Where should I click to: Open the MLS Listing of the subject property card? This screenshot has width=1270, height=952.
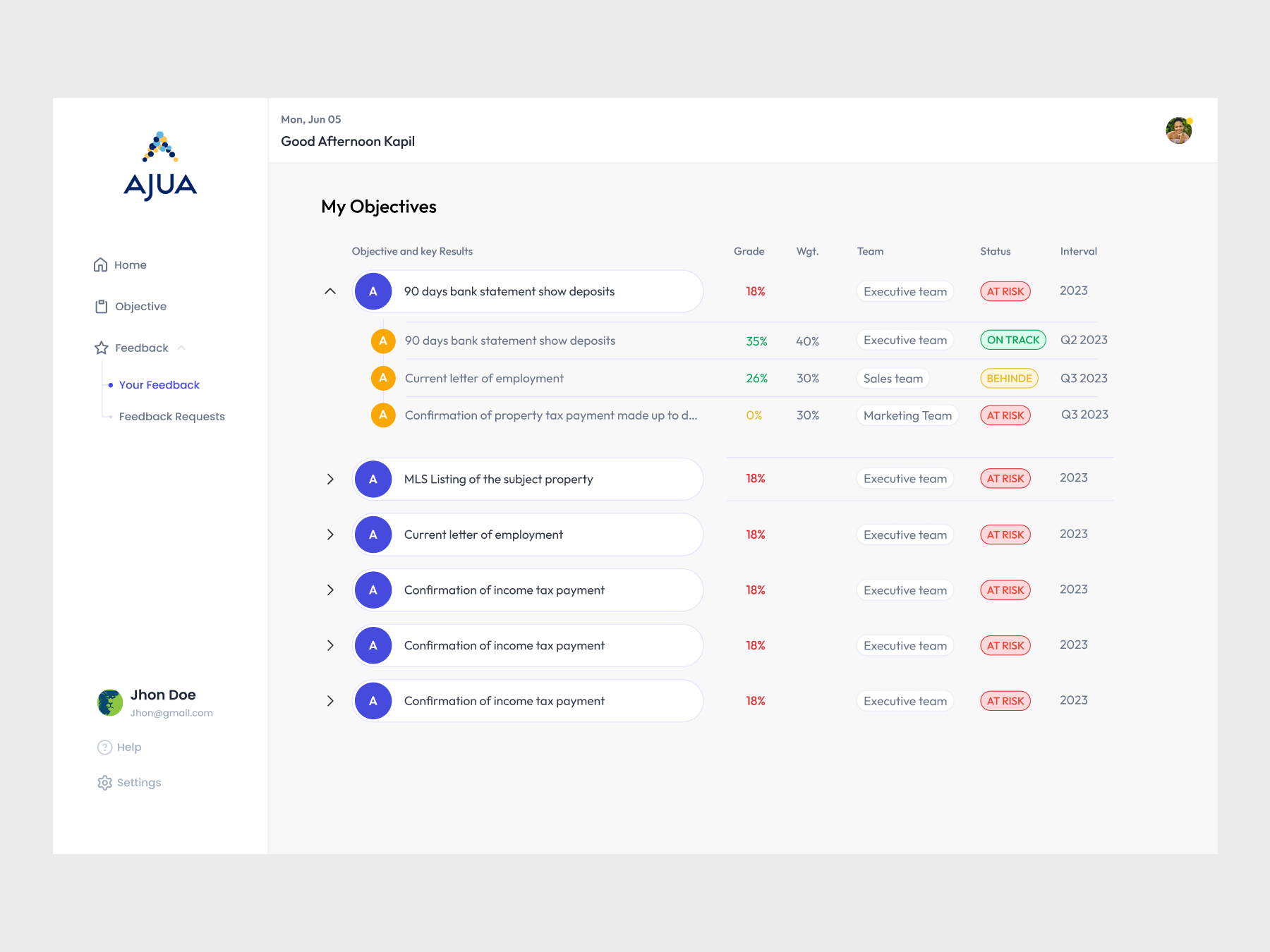click(x=528, y=480)
